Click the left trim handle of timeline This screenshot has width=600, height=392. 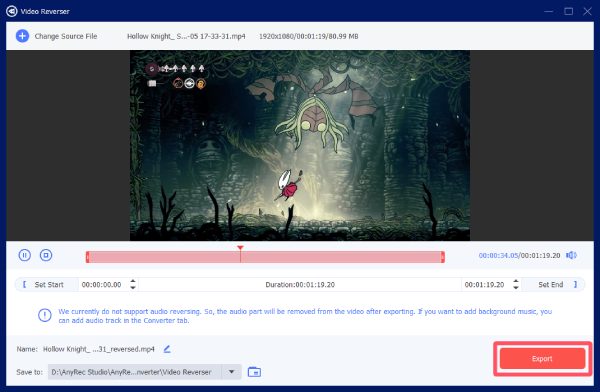click(88, 257)
